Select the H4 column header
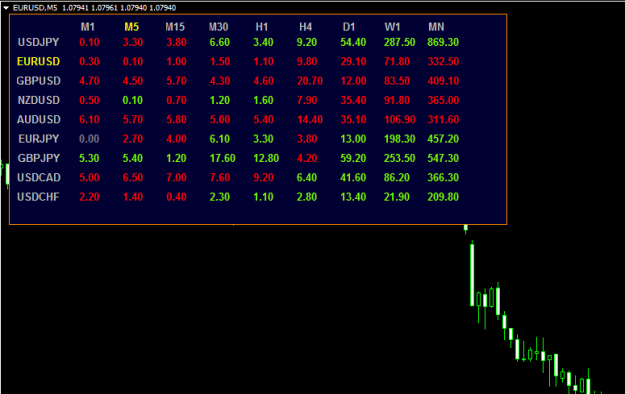 pyautogui.click(x=305, y=27)
